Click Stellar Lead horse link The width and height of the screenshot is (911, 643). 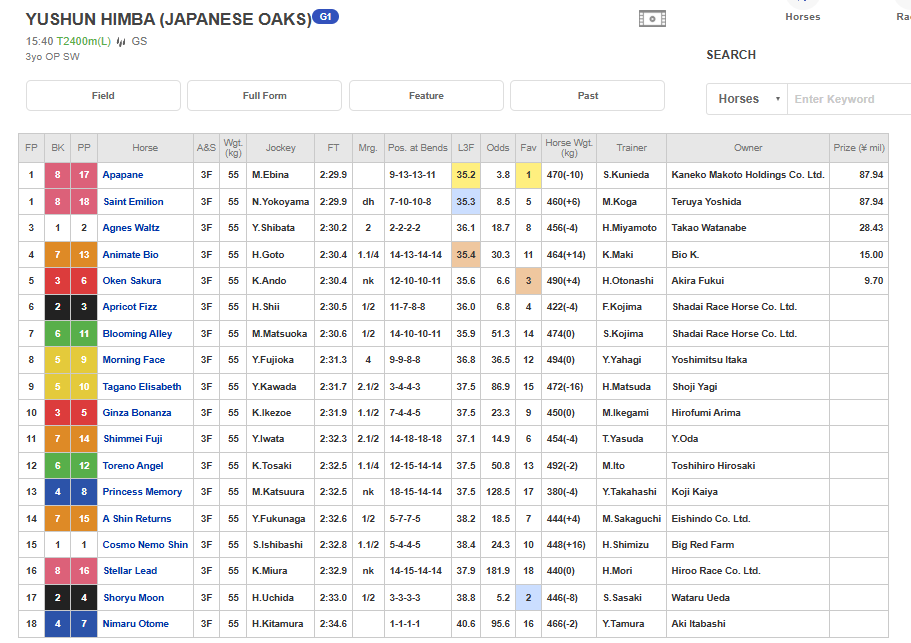click(x=130, y=570)
